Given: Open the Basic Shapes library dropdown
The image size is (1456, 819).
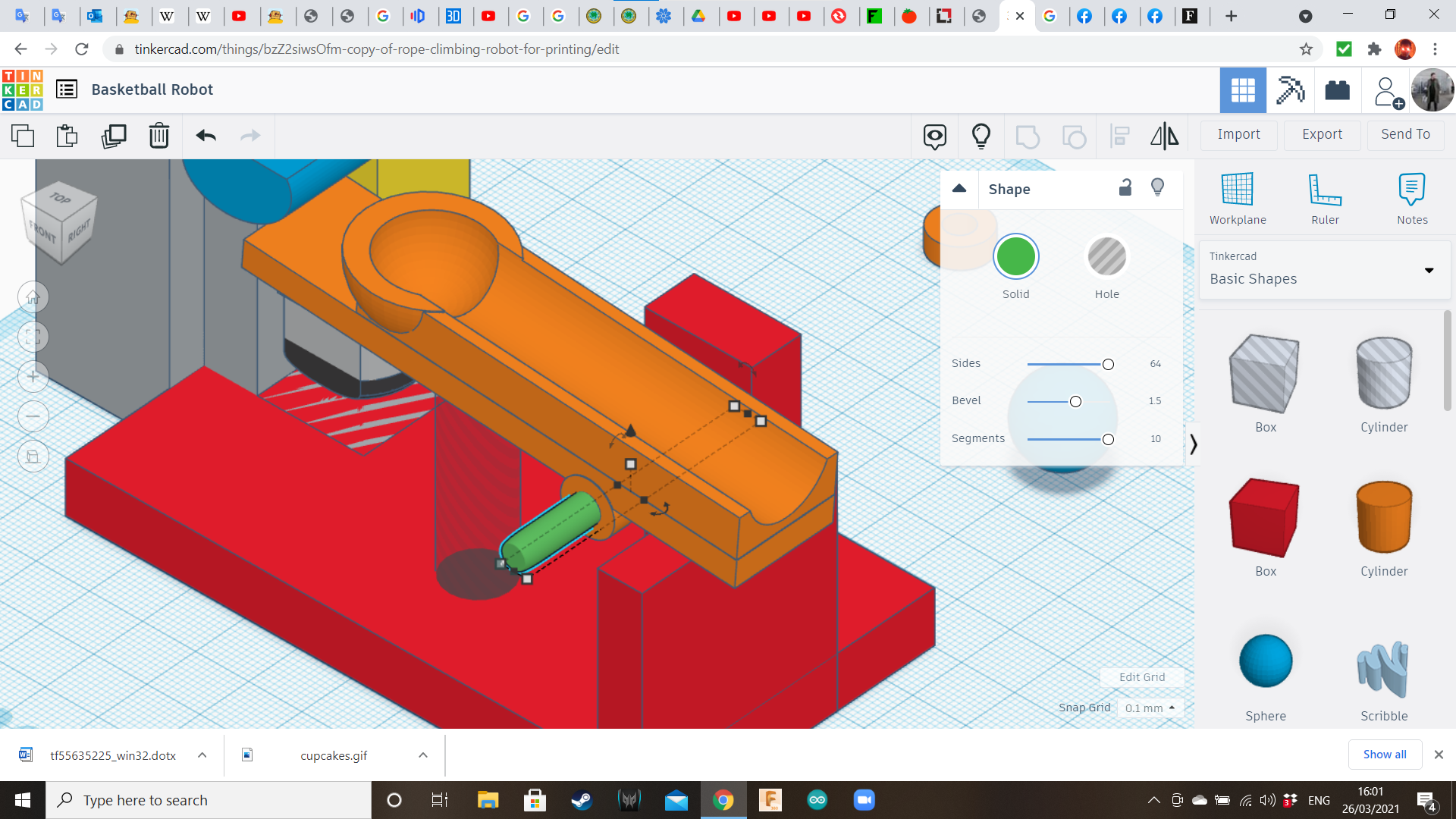Looking at the screenshot, I should [1429, 271].
